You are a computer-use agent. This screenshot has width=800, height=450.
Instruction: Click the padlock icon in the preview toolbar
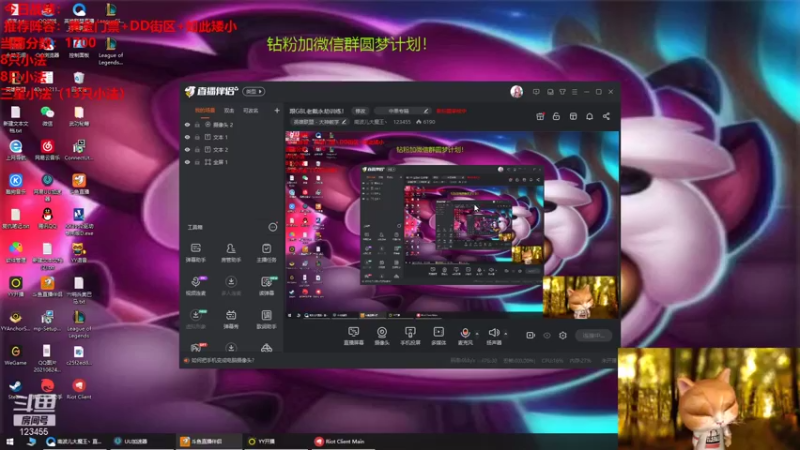click(556, 116)
